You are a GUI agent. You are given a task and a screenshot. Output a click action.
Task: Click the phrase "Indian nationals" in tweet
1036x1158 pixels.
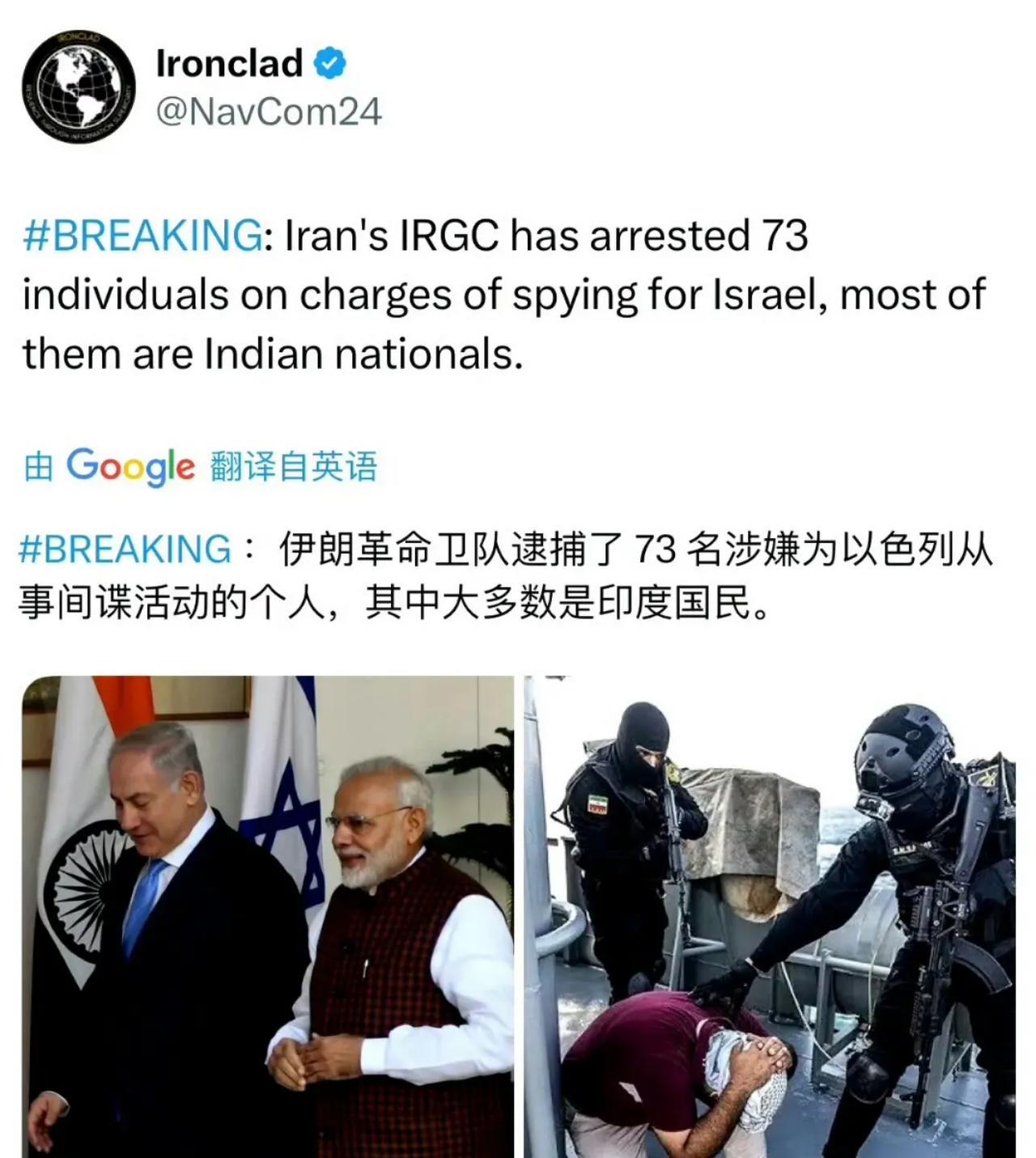(x=358, y=354)
